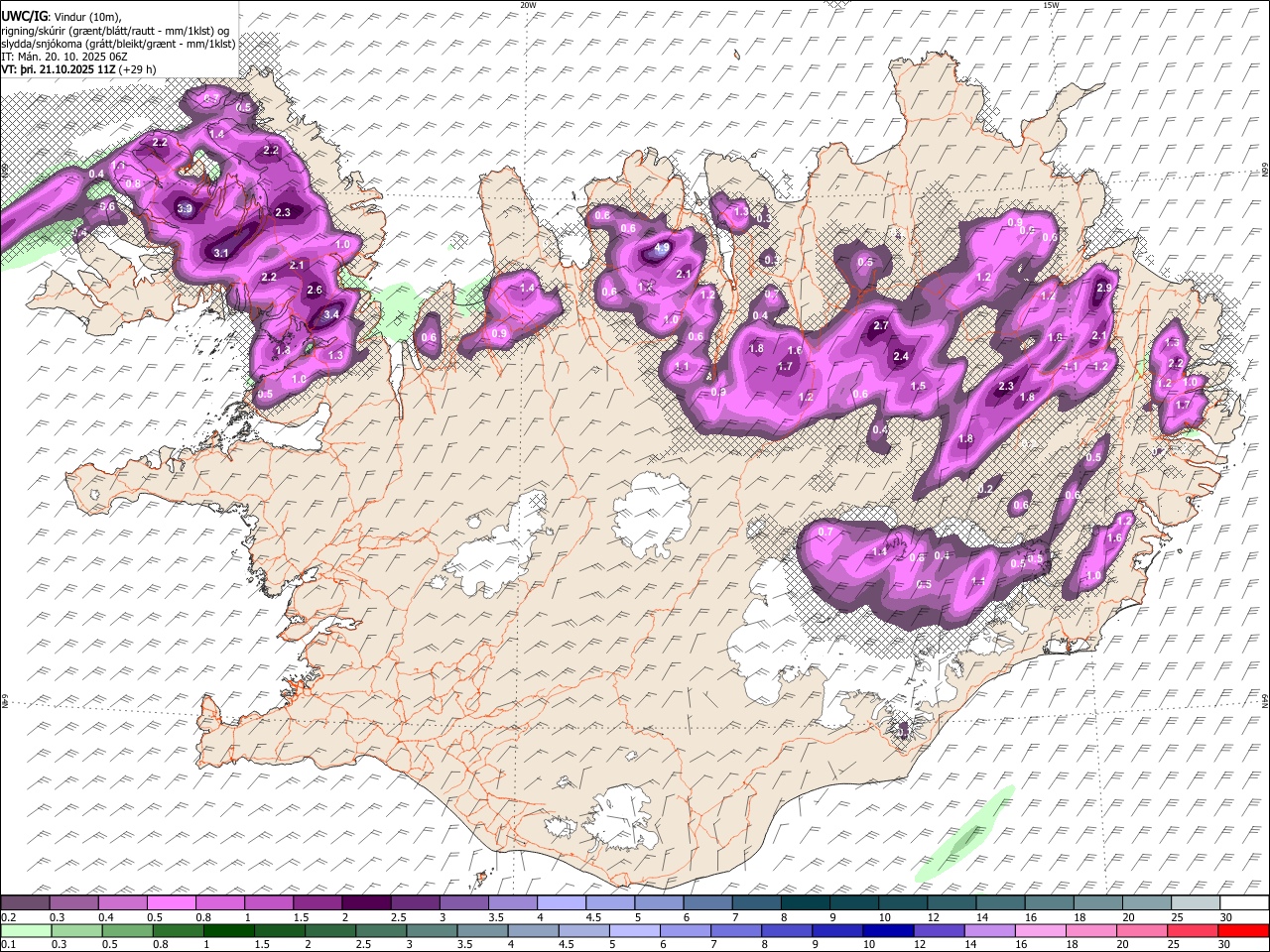
Task: Select lavender snow legend swatch between 4 and 4.5
Action: (x=561, y=902)
